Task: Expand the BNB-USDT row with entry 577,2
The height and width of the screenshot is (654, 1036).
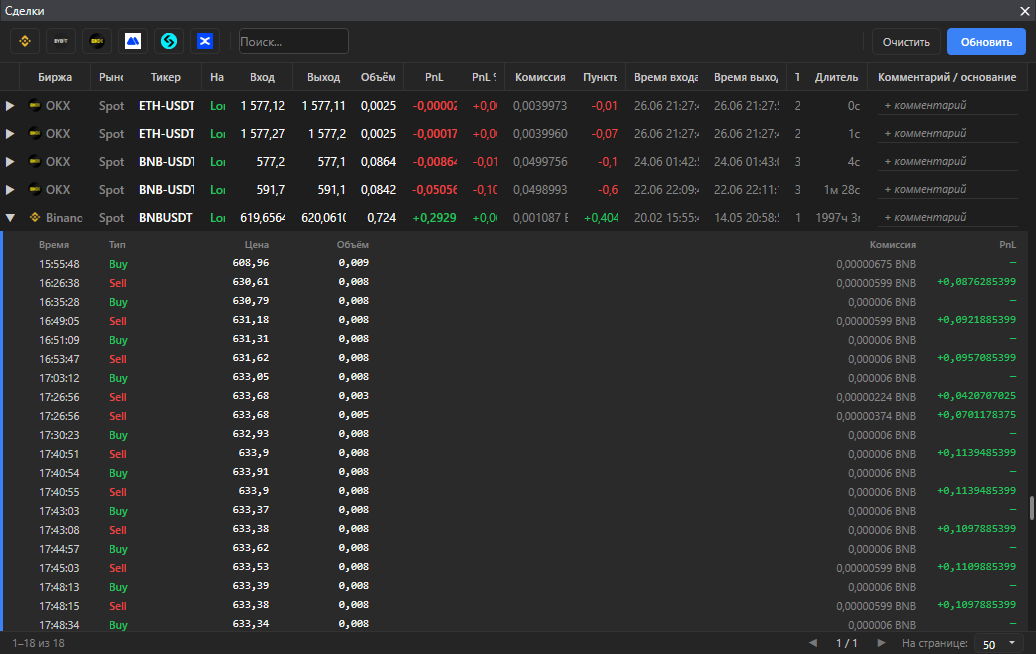Action: point(10,162)
